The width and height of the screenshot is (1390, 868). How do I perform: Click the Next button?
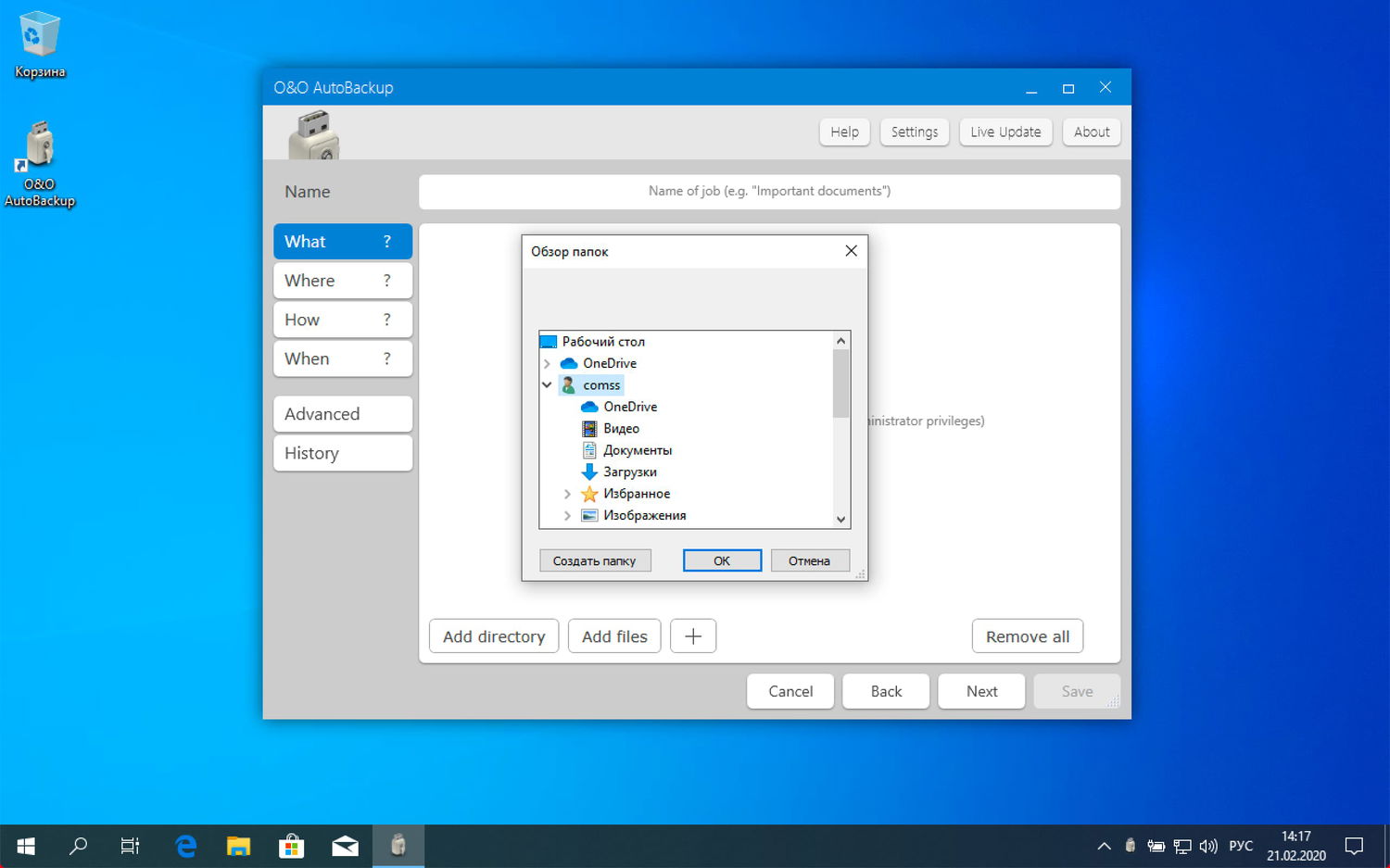coord(980,691)
